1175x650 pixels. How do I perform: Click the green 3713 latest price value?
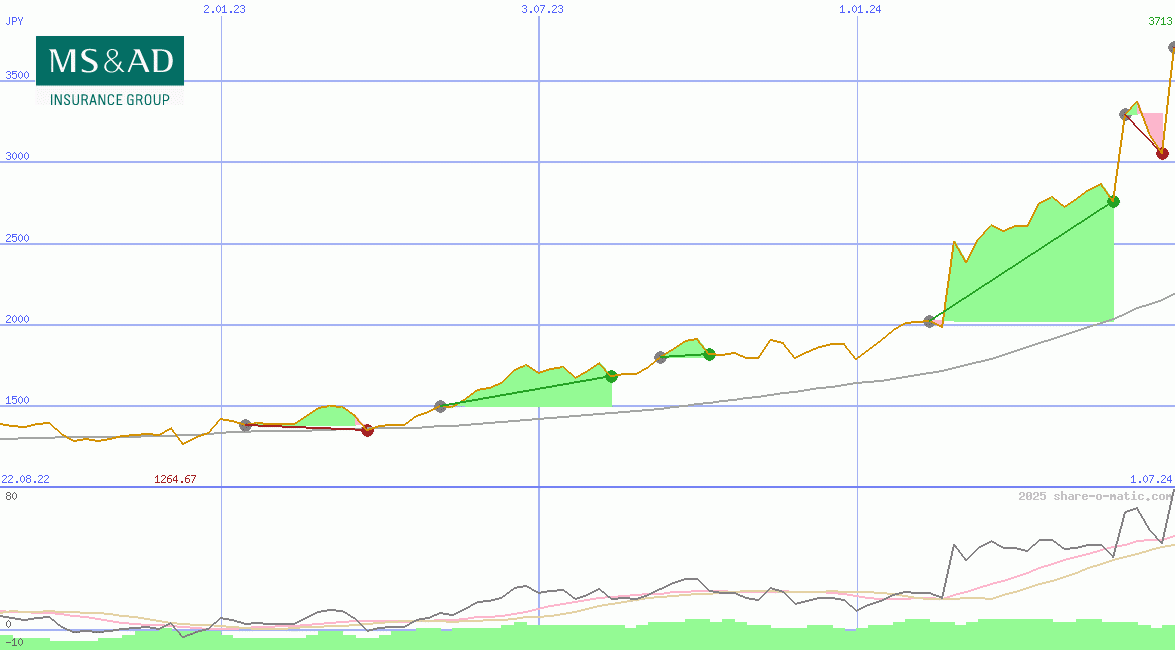point(1160,21)
